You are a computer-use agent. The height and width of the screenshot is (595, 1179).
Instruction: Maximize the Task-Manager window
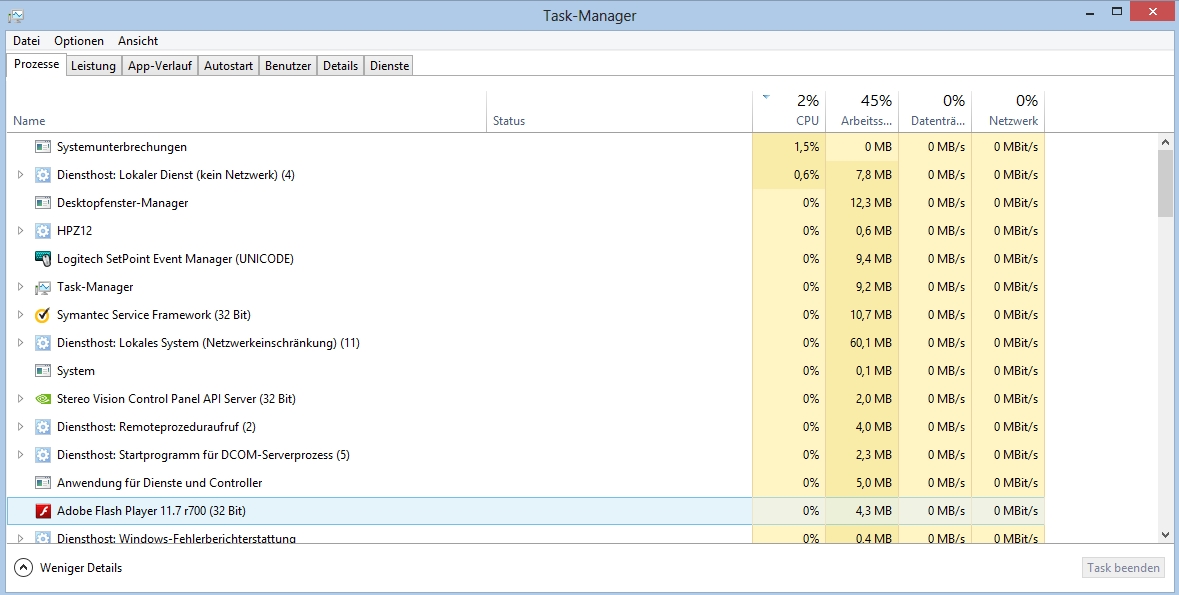click(1117, 11)
